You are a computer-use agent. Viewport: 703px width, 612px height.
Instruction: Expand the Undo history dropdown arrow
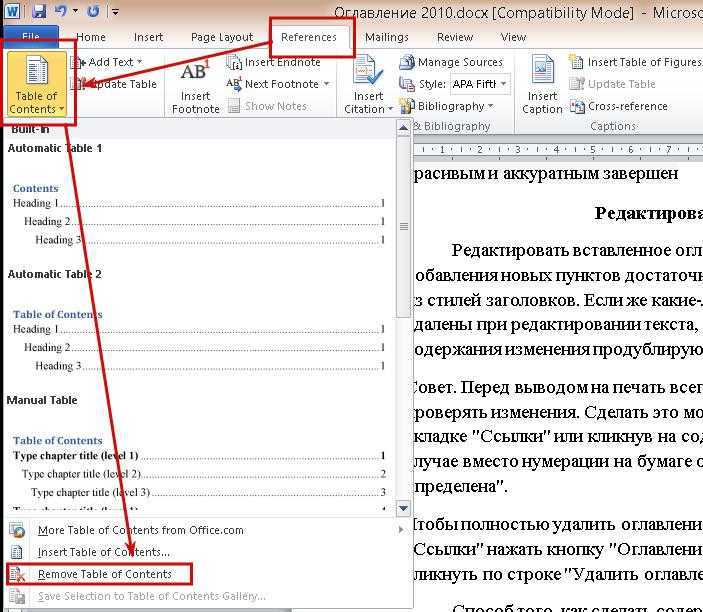(x=75, y=11)
